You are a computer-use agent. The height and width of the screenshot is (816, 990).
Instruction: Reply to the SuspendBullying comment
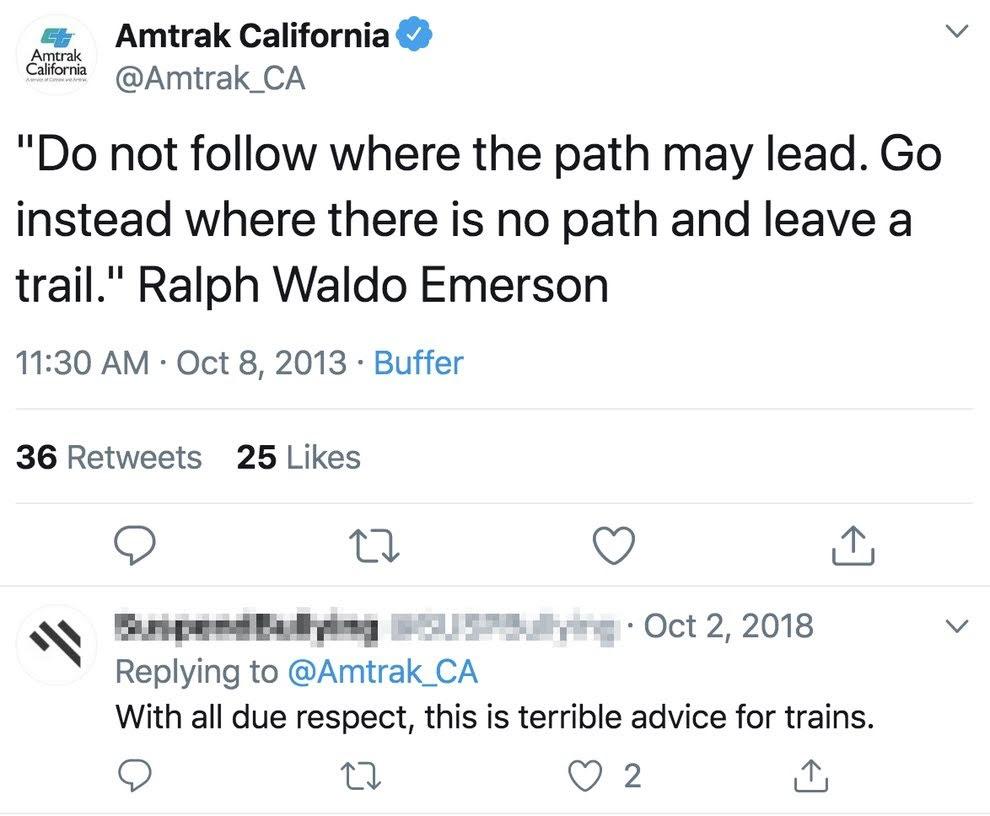(136, 775)
